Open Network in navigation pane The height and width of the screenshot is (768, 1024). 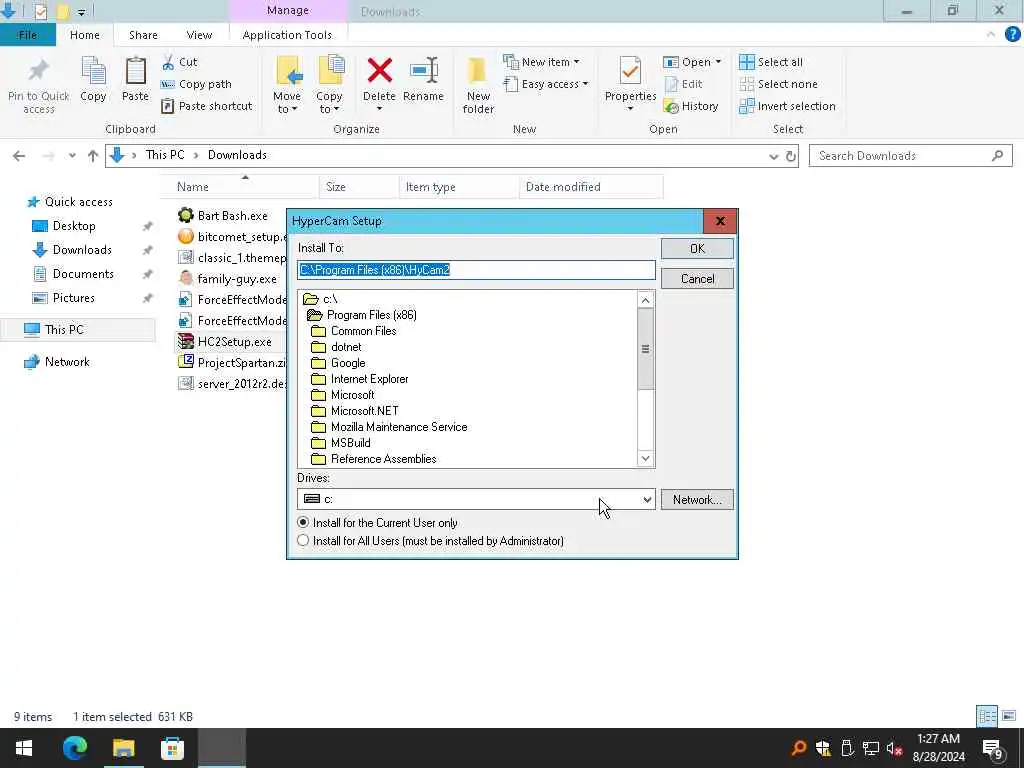click(x=67, y=362)
